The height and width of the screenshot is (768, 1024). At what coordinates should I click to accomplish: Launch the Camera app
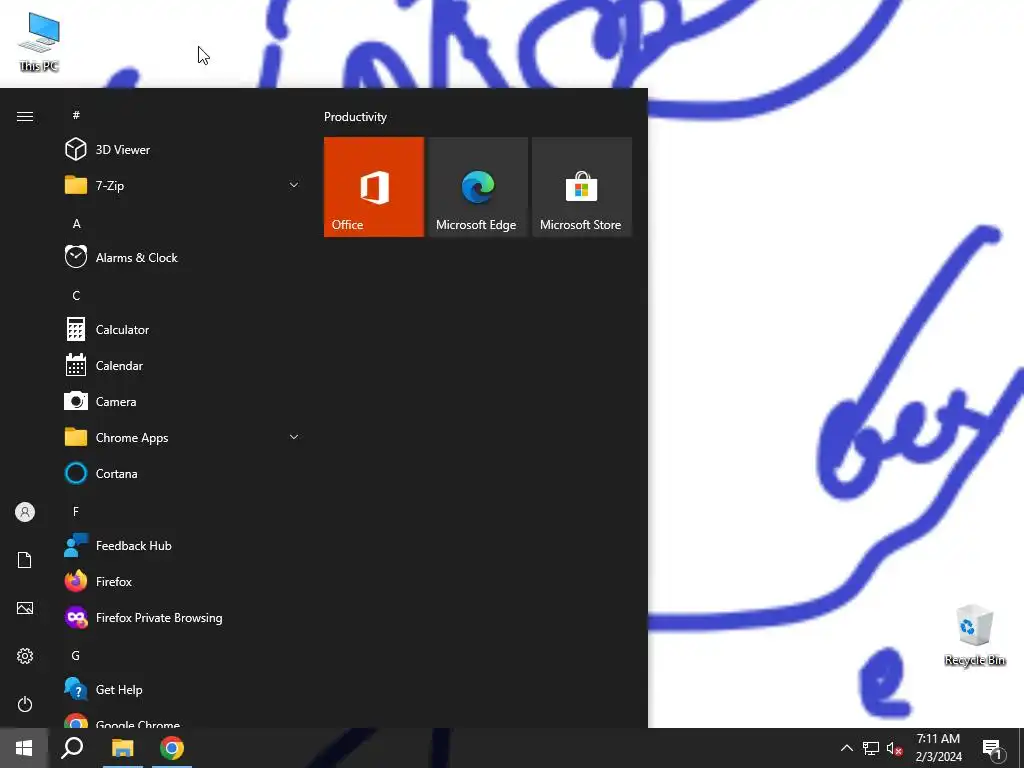[x=181, y=402]
